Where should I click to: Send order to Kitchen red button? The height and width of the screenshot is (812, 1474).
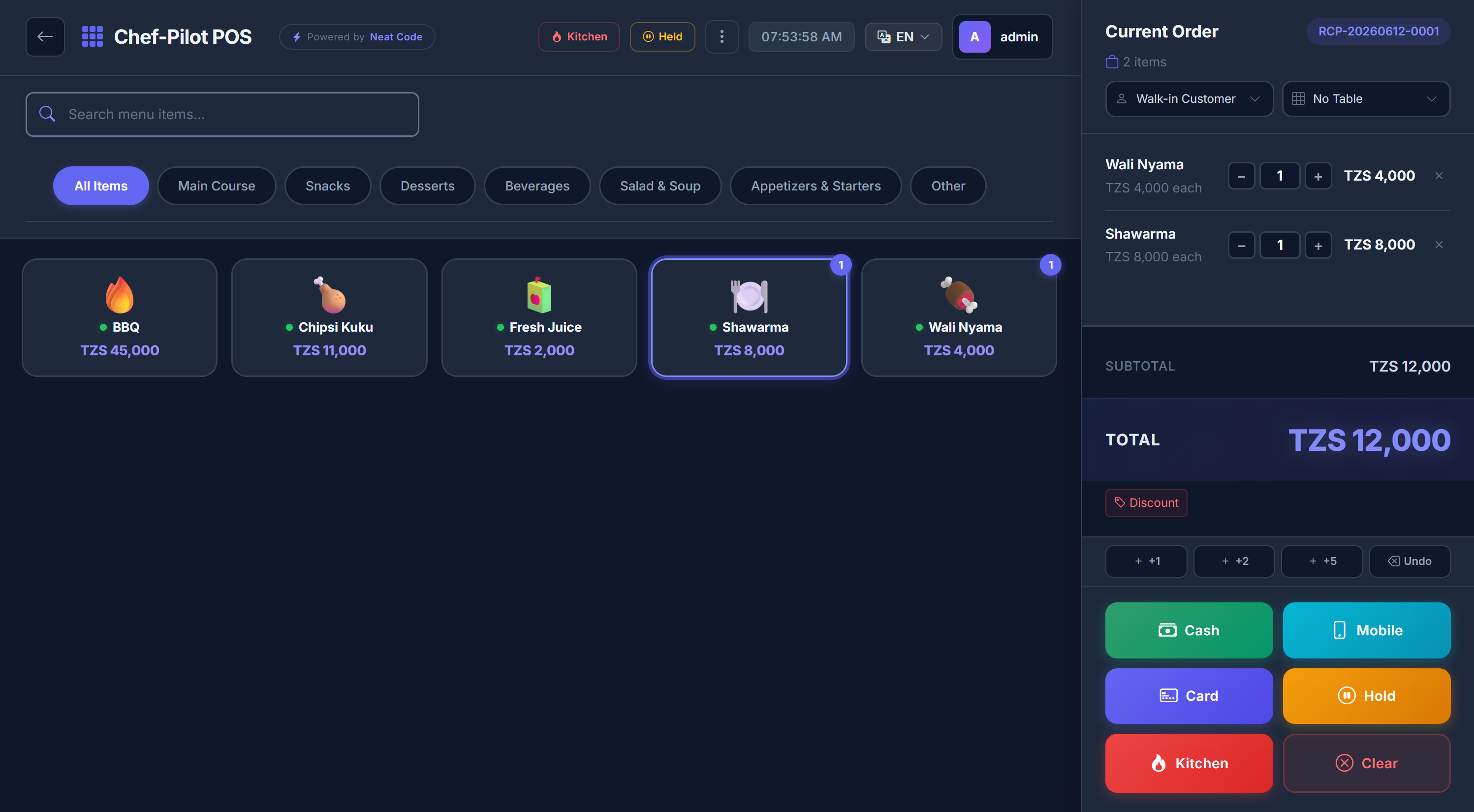click(1189, 763)
